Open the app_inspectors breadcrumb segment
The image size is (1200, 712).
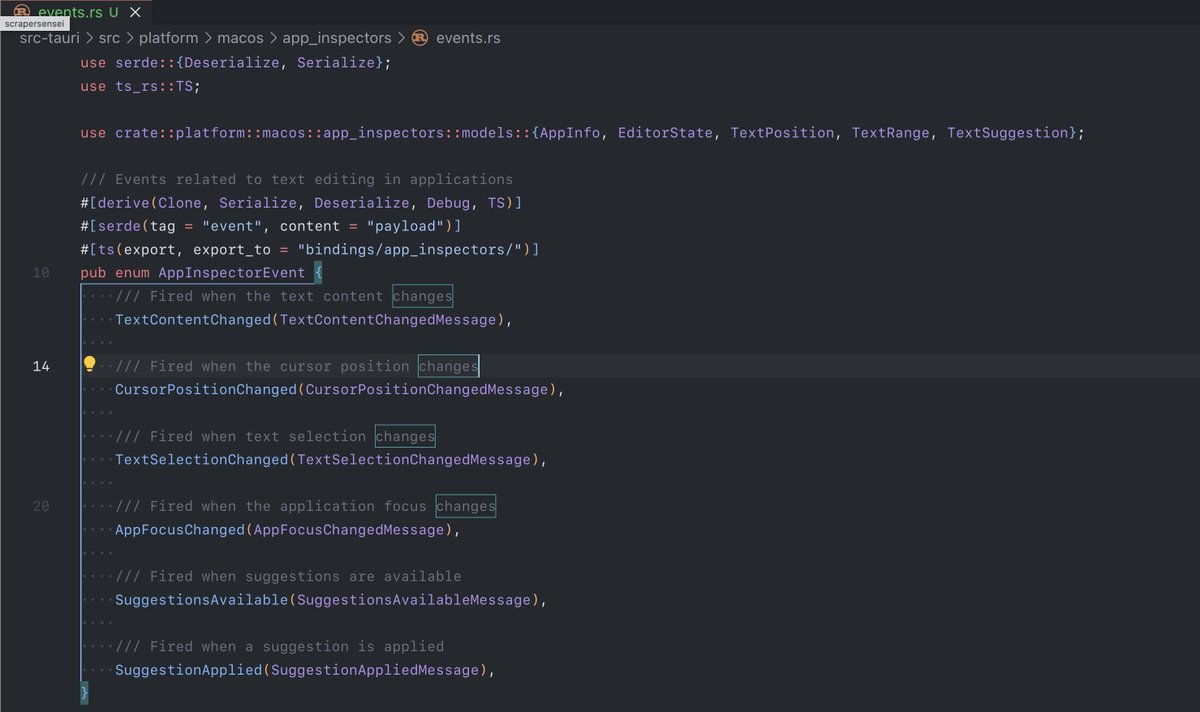338,37
